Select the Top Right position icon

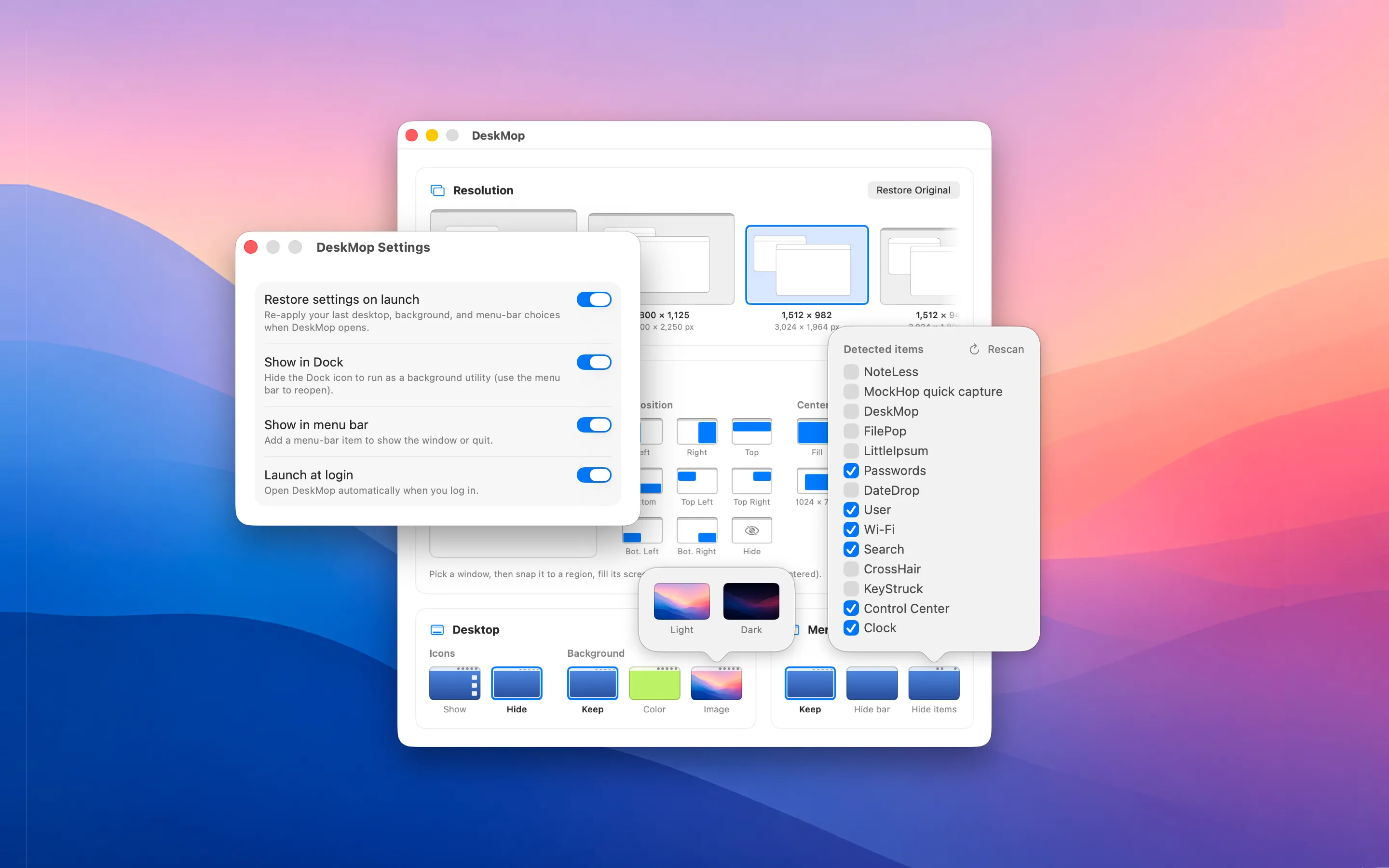tap(751, 480)
